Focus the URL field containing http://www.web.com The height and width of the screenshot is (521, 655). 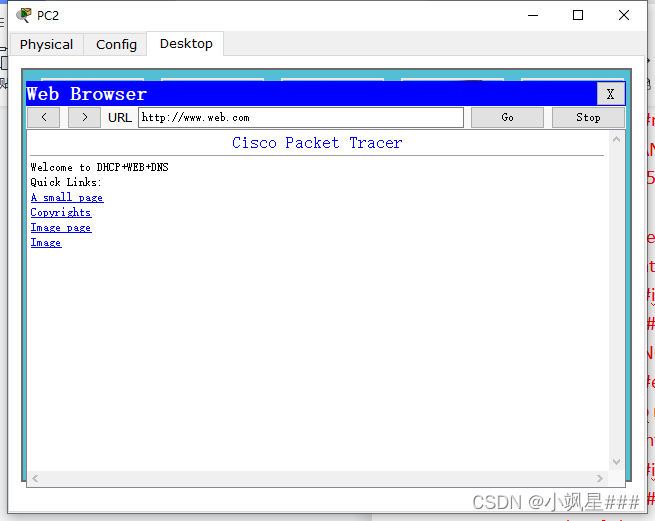coord(301,117)
